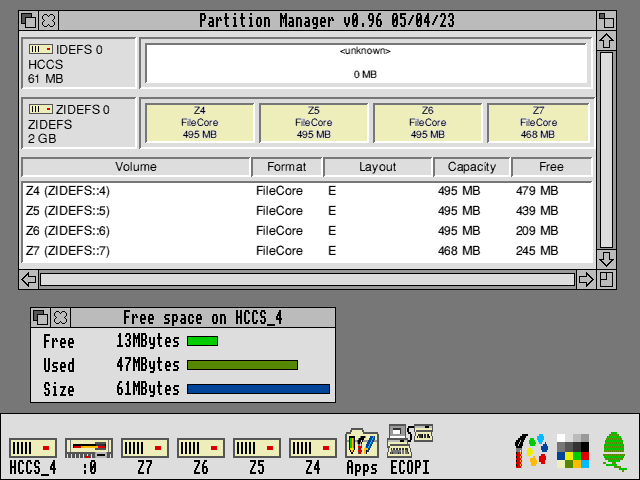The width and height of the screenshot is (640, 480).
Task: Toggle Partition Manager window full size
Action: pos(606,20)
